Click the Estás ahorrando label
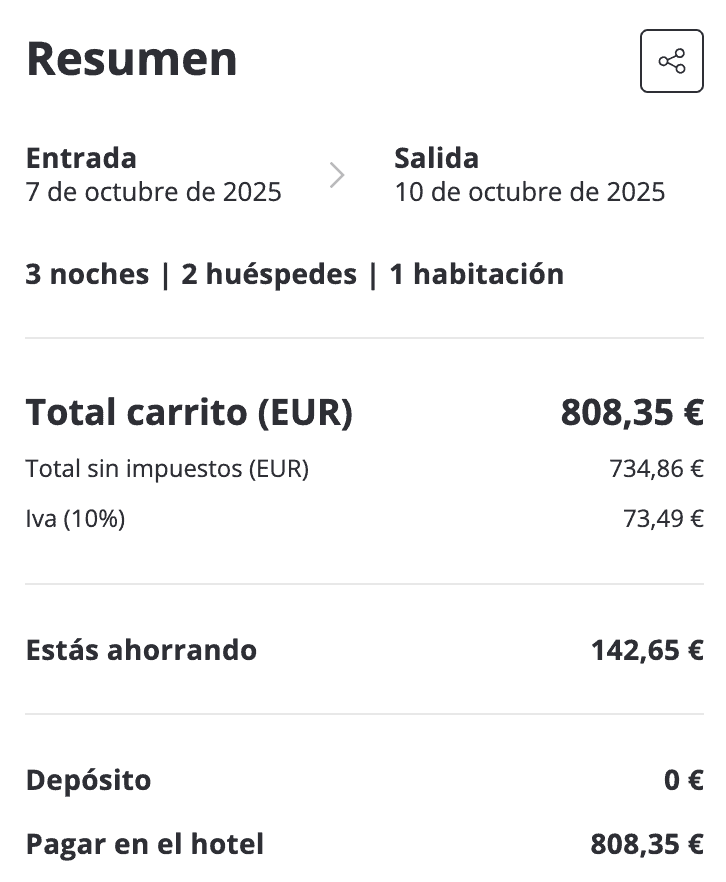Screen dimensions: 726x882 coord(141,650)
